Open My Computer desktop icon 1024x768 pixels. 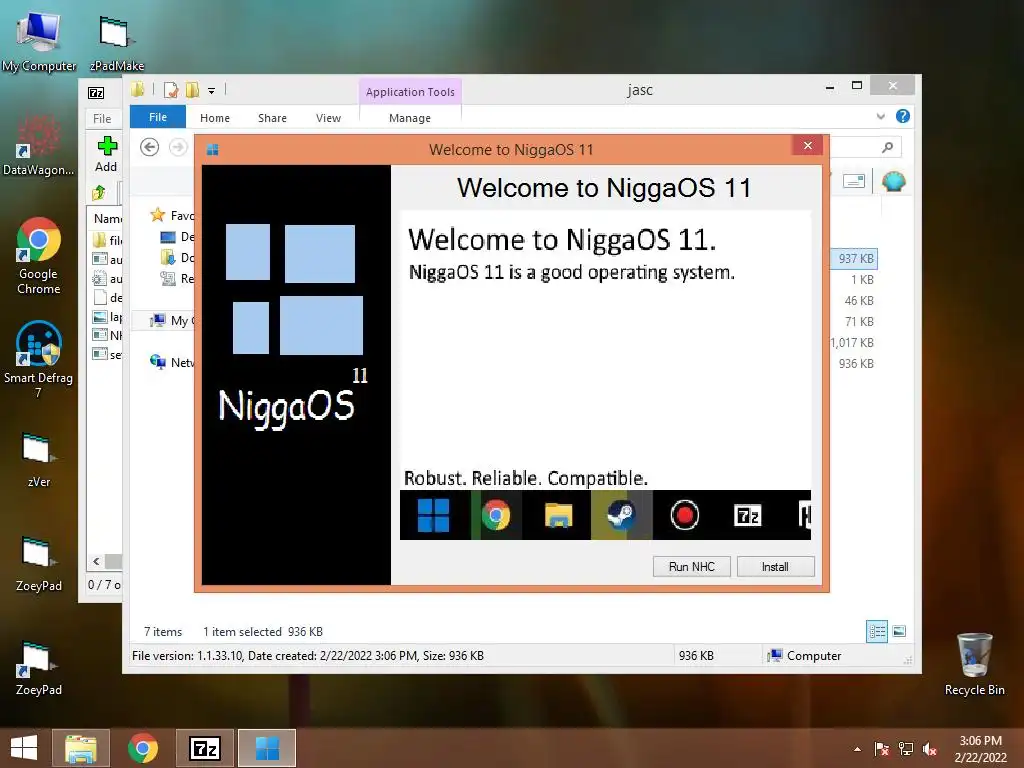coord(39,37)
